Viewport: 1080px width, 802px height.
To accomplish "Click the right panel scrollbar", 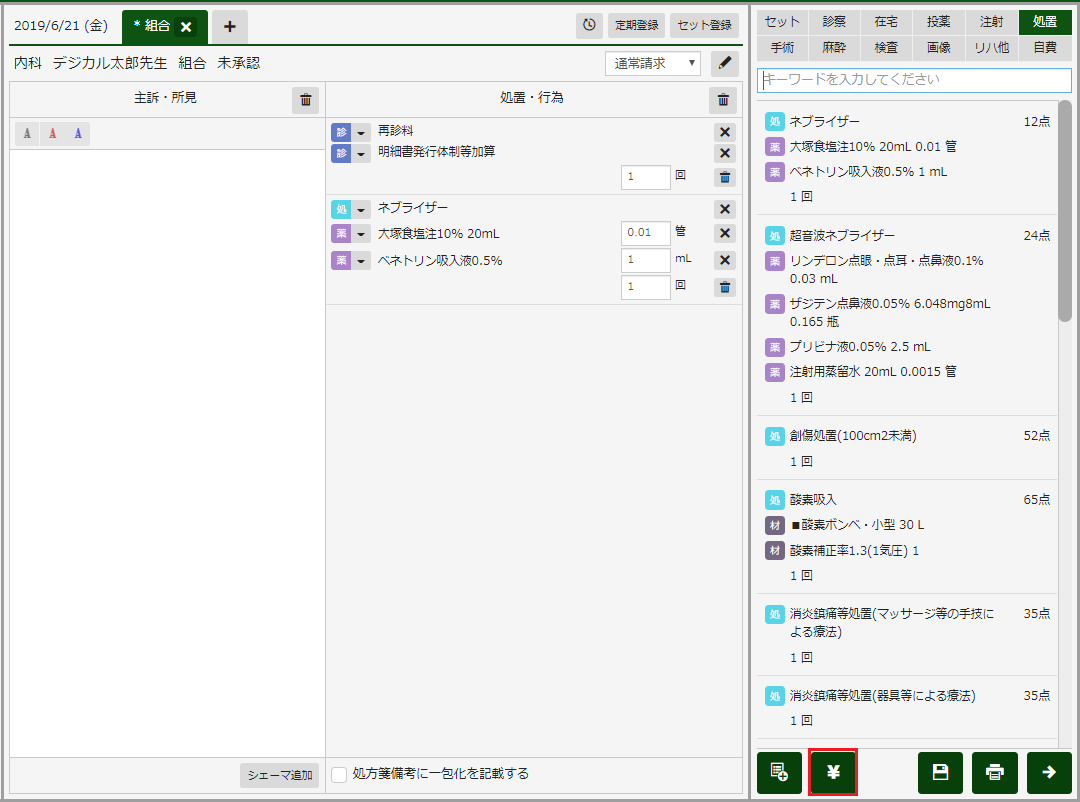I will pos(1065,210).
